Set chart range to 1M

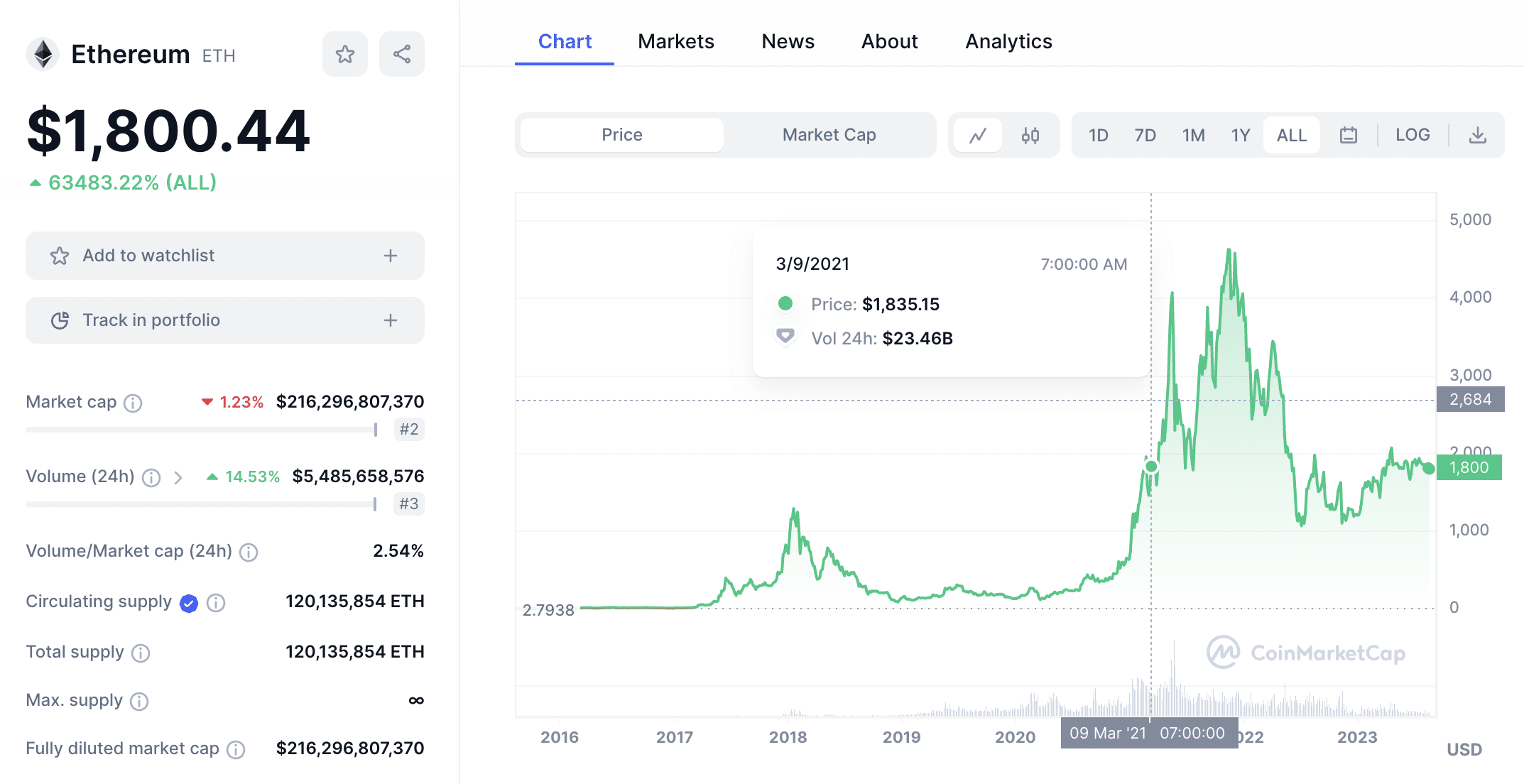(1194, 135)
